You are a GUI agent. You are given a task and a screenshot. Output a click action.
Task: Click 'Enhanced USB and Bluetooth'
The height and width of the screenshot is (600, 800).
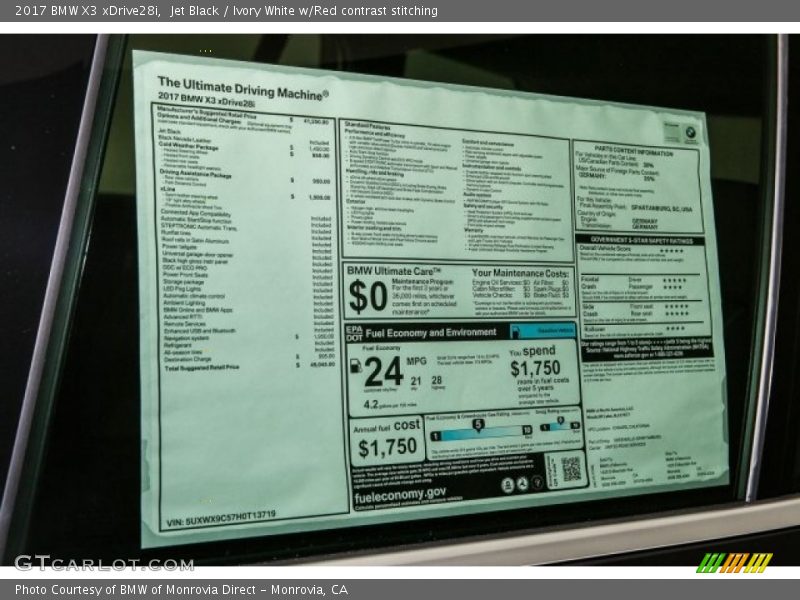[x=199, y=331]
